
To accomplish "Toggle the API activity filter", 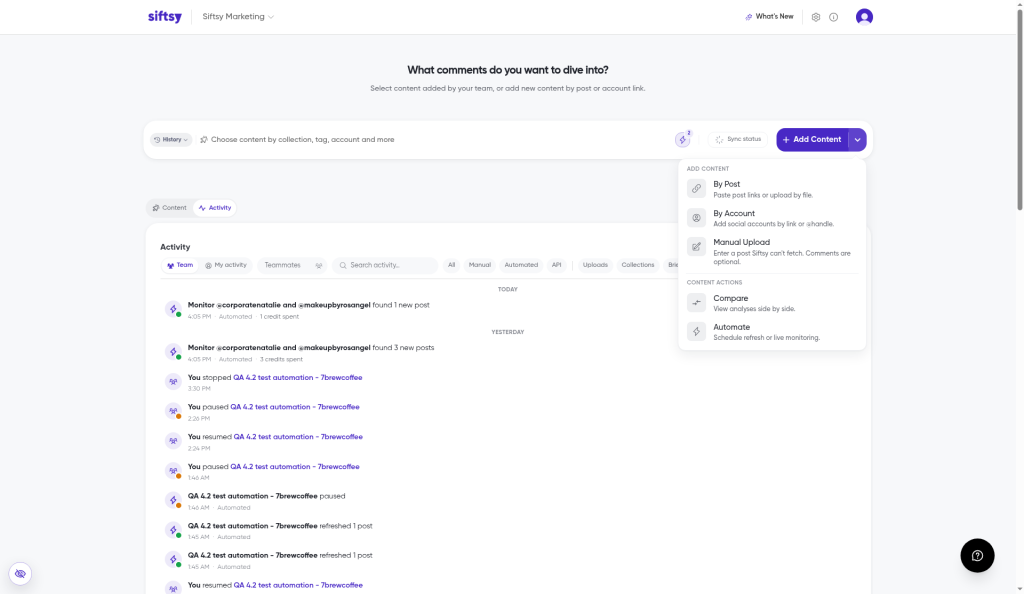I will [x=556, y=265].
